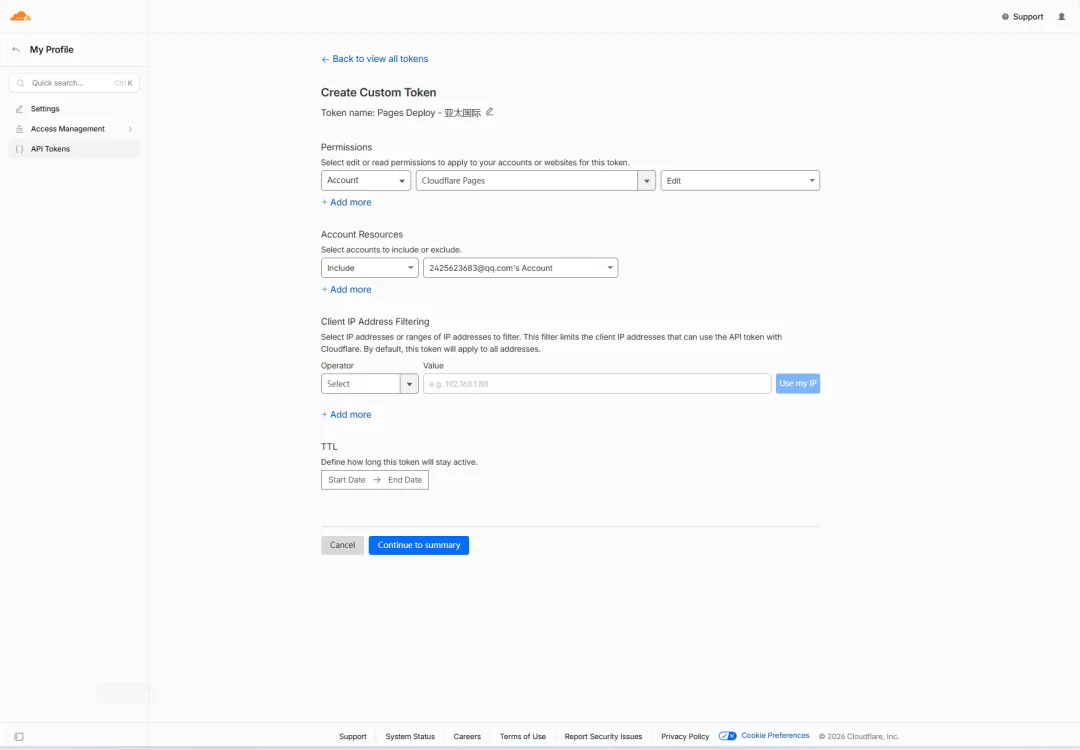Screen dimensions: 1080x750
Task: Open Cookie Preferences in the footer
Action: coord(775,736)
